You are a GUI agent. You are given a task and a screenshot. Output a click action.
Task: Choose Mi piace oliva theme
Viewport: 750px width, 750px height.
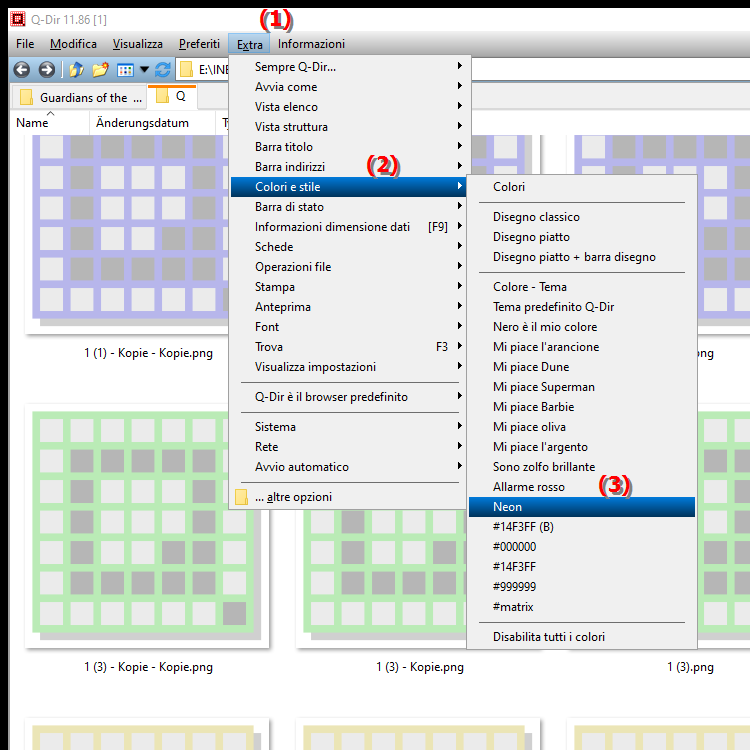582,427
